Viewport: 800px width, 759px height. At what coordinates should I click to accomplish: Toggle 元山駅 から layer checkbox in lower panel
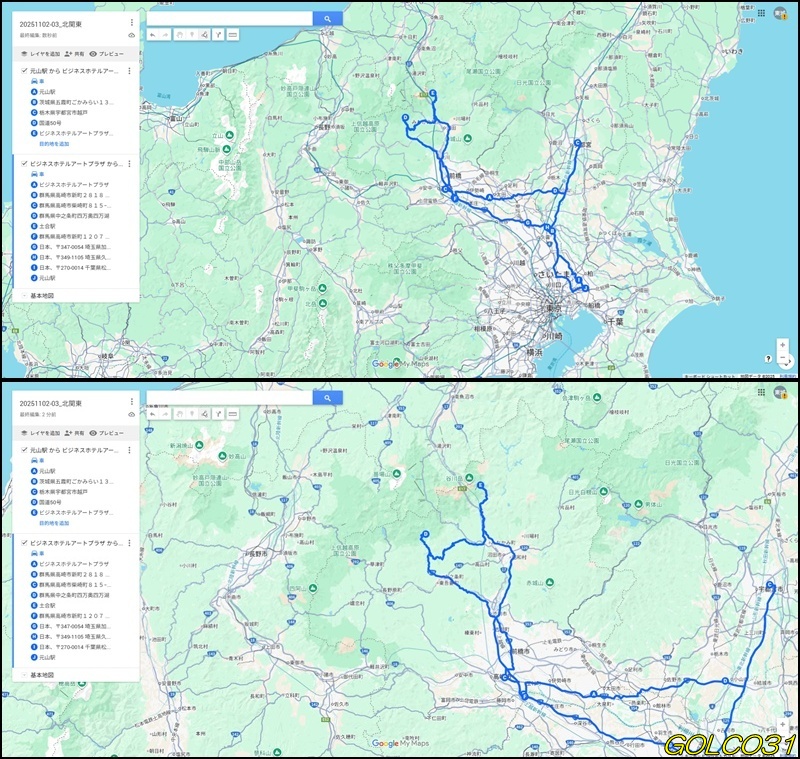[x=24, y=451]
